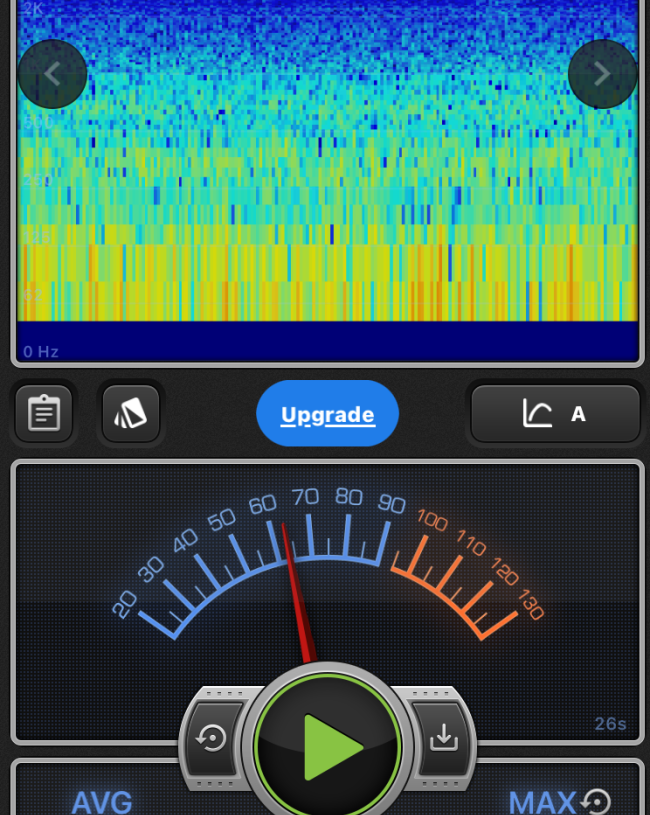The width and height of the screenshot is (650, 815).
Task: Tap the 26s elapsed time indicator
Action: (609, 723)
